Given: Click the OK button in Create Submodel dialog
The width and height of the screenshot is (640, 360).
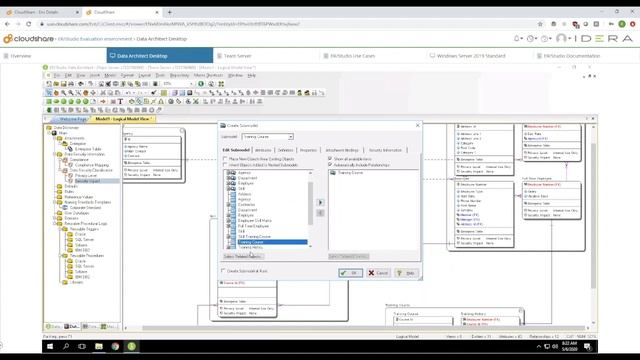Looking at the screenshot, I should [x=350, y=273].
